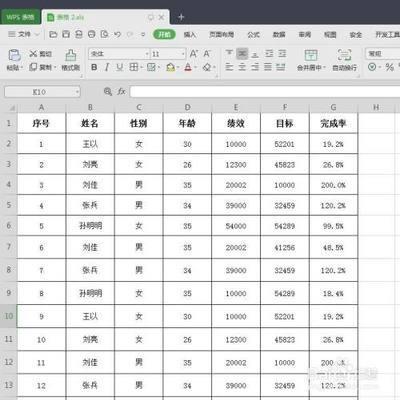Decrease indent in the alignment group
Image resolution: width=400 pixels, height=400 pixels.
(x=269, y=53)
